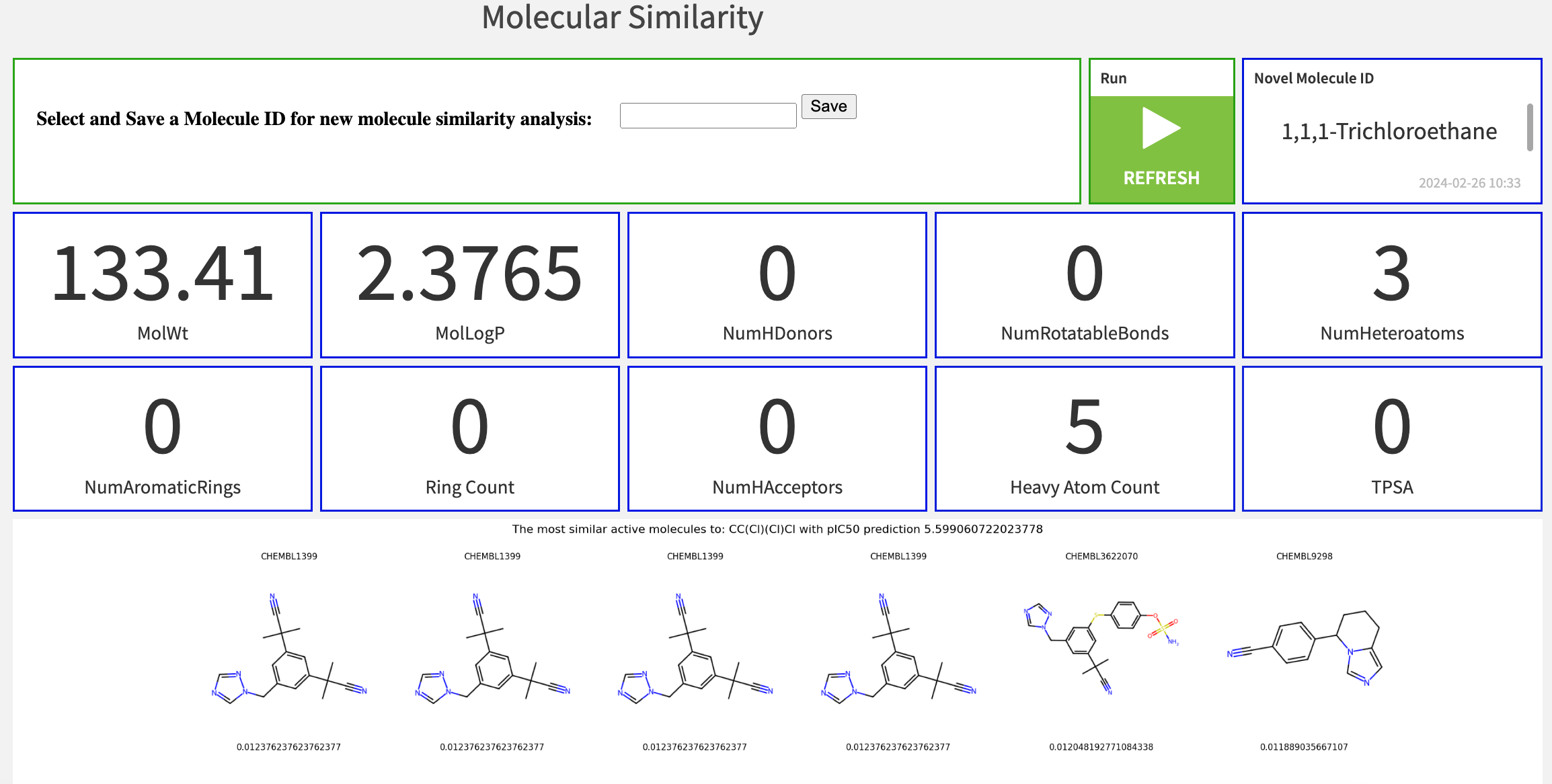Click the first CHEMBL1399 molecule structure
Viewport: 1552px width, 784px height.
(289, 649)
